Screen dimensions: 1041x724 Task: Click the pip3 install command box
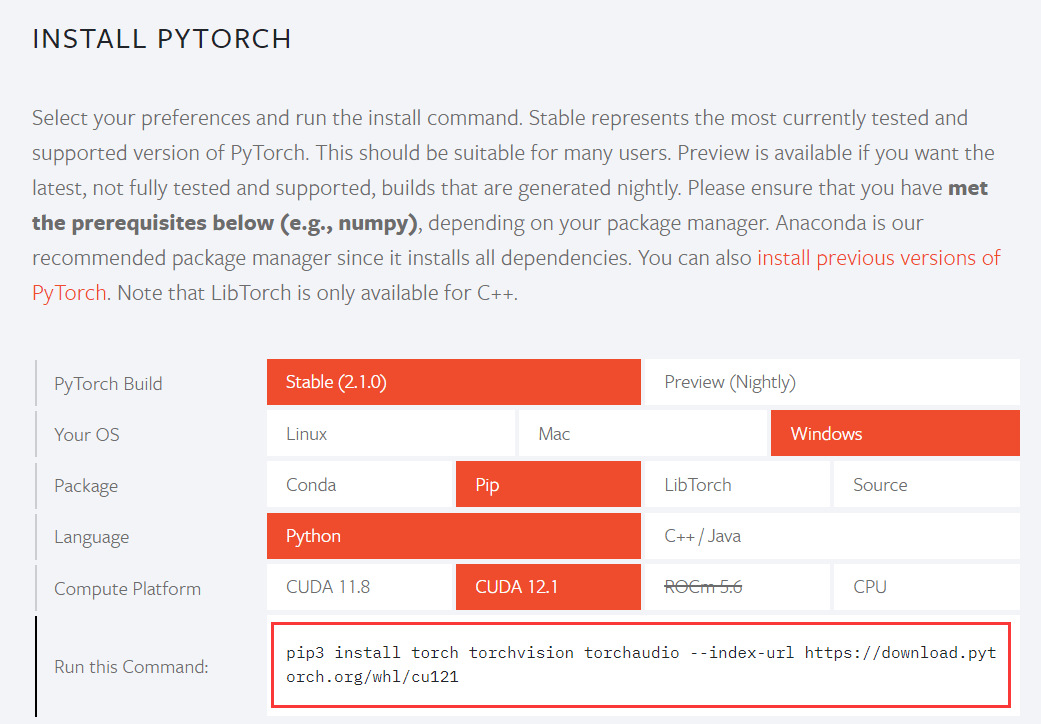[x=641, y=665]
